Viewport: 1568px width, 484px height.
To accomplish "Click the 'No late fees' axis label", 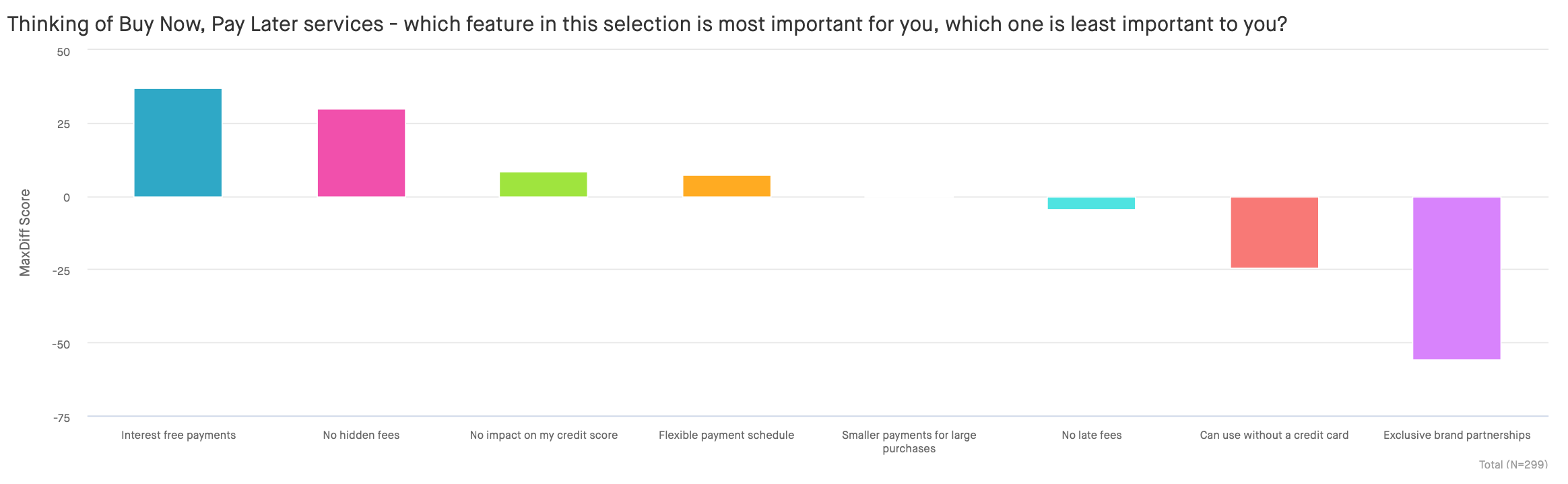I will point(1092,435).
